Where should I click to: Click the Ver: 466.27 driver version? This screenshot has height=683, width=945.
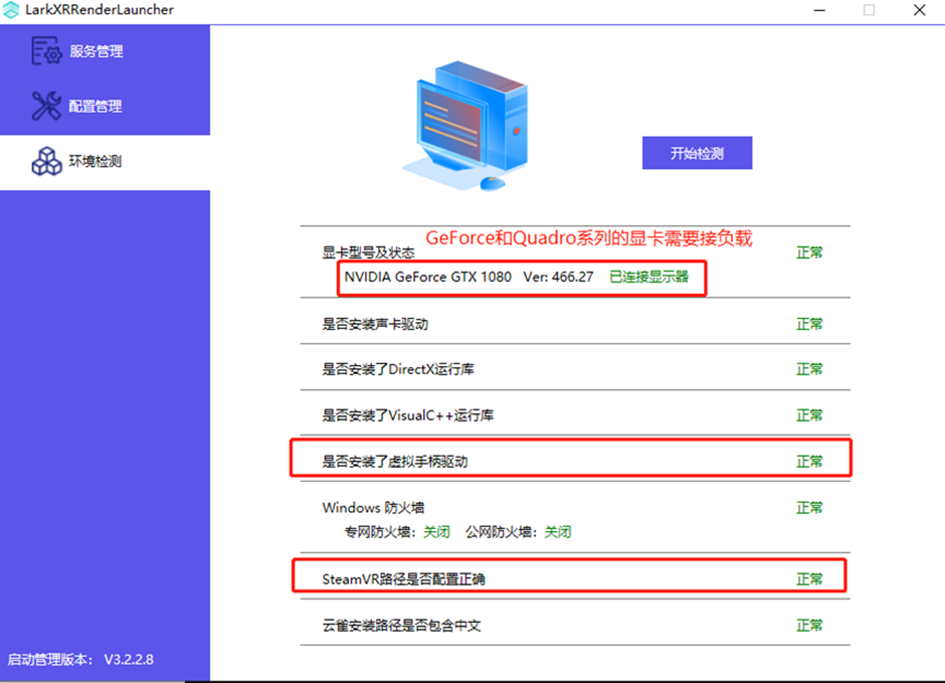tap(558, 277)
